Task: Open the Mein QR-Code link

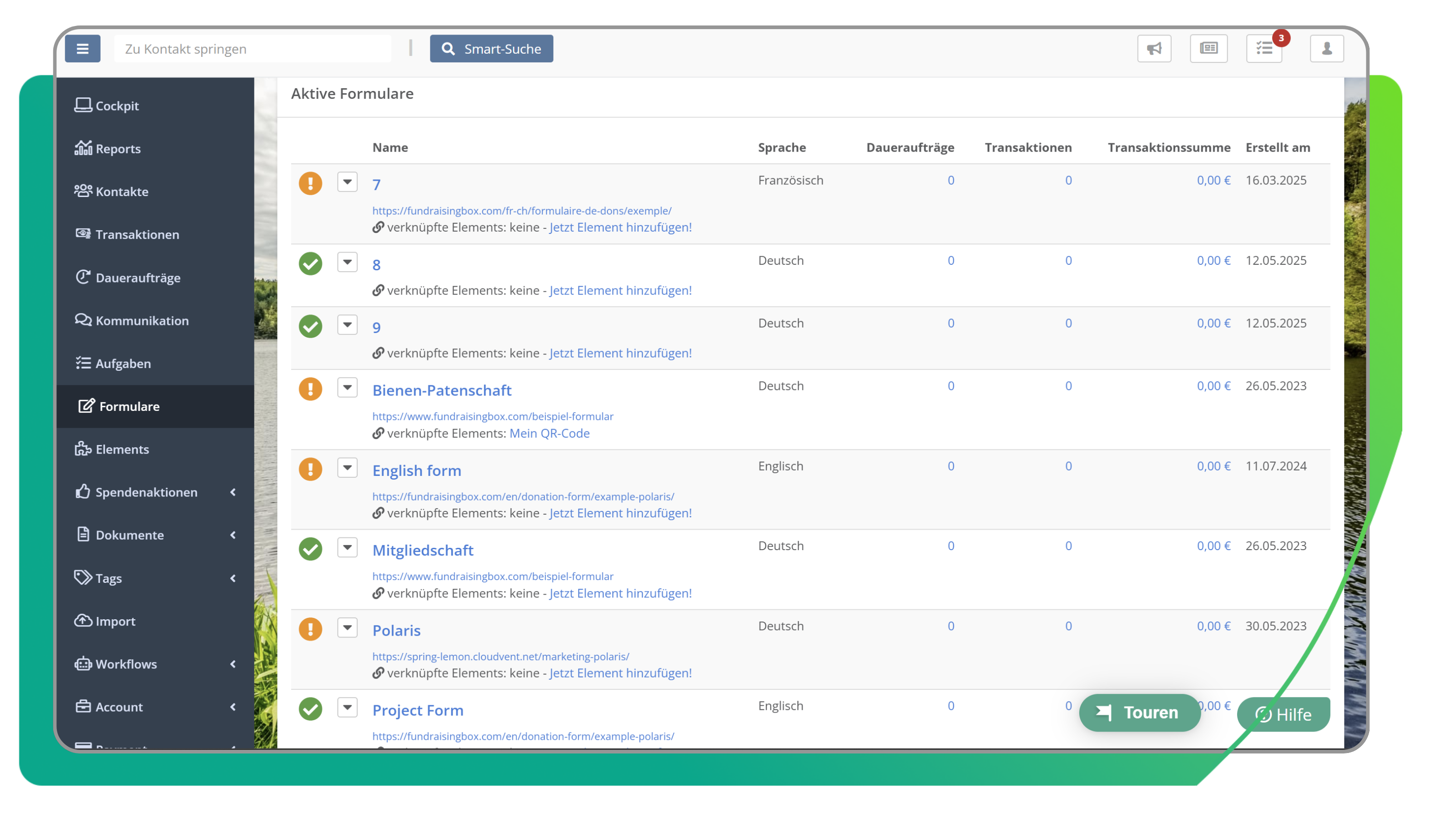Action: point(549,433)
